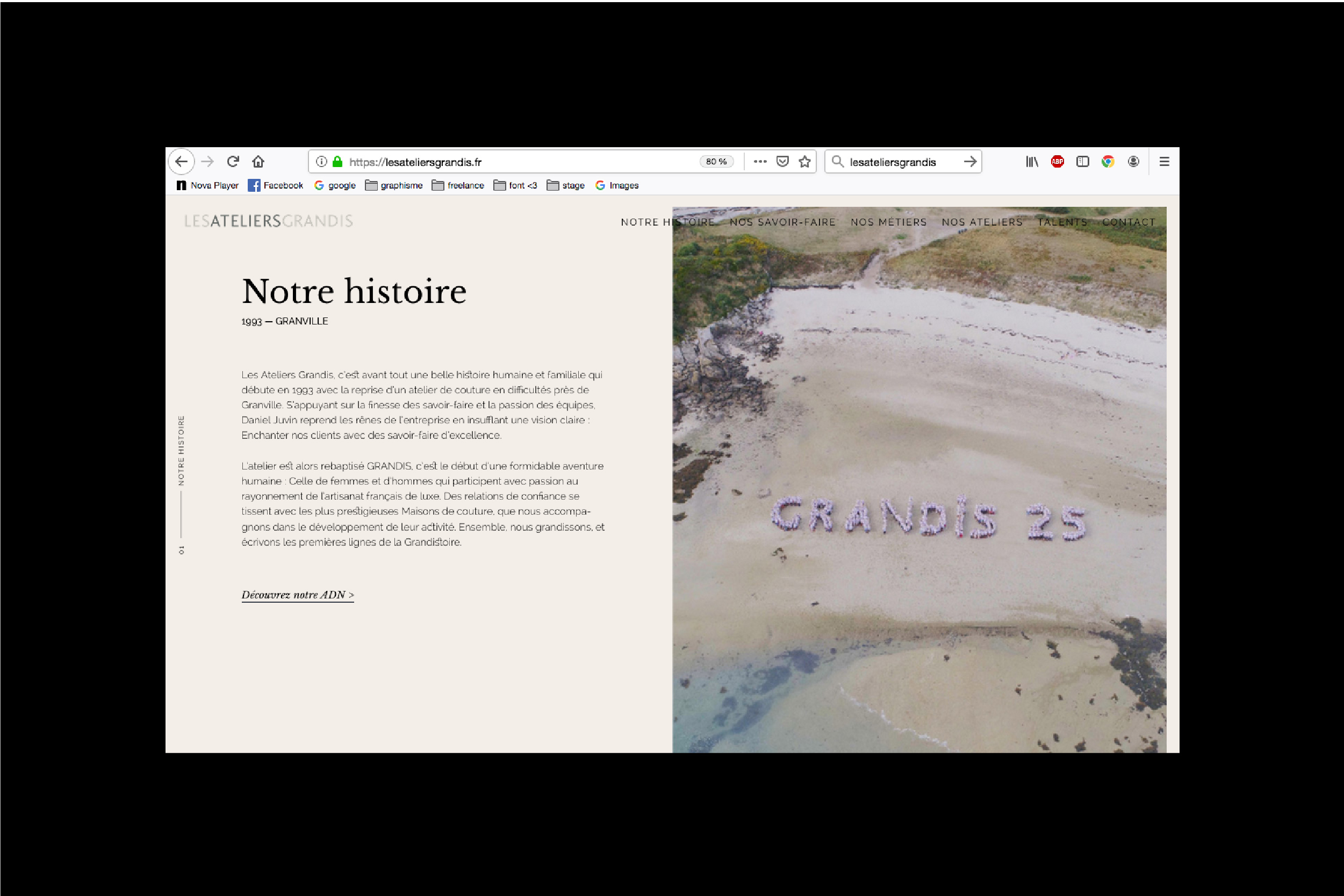This screenshot has width=1344, height=896.
Task: Select NOS ATELIERS in site navigation
Action: [x=982, y=222]
